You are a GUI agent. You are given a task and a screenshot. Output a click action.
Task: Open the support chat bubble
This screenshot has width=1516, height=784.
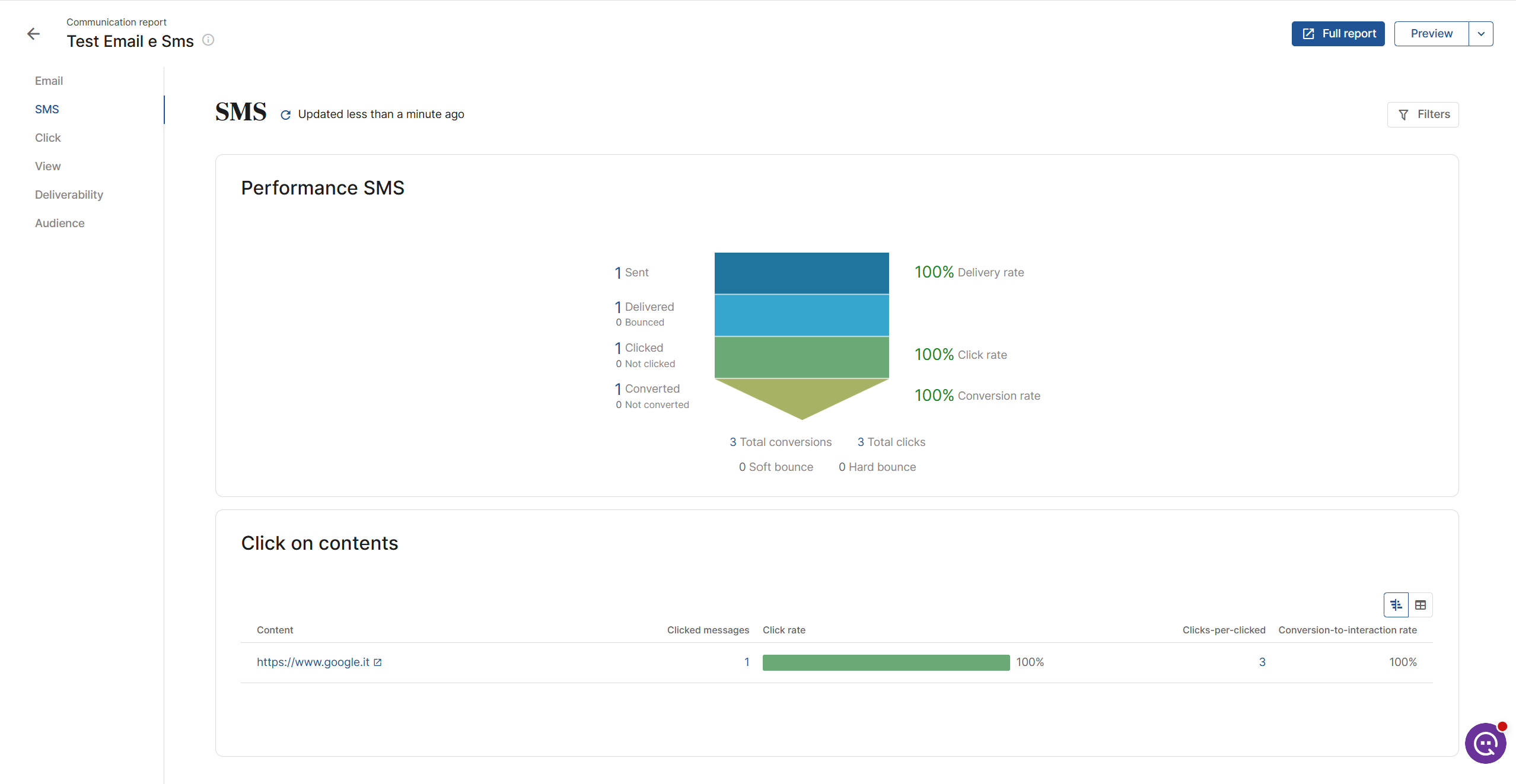point(1485,743)
